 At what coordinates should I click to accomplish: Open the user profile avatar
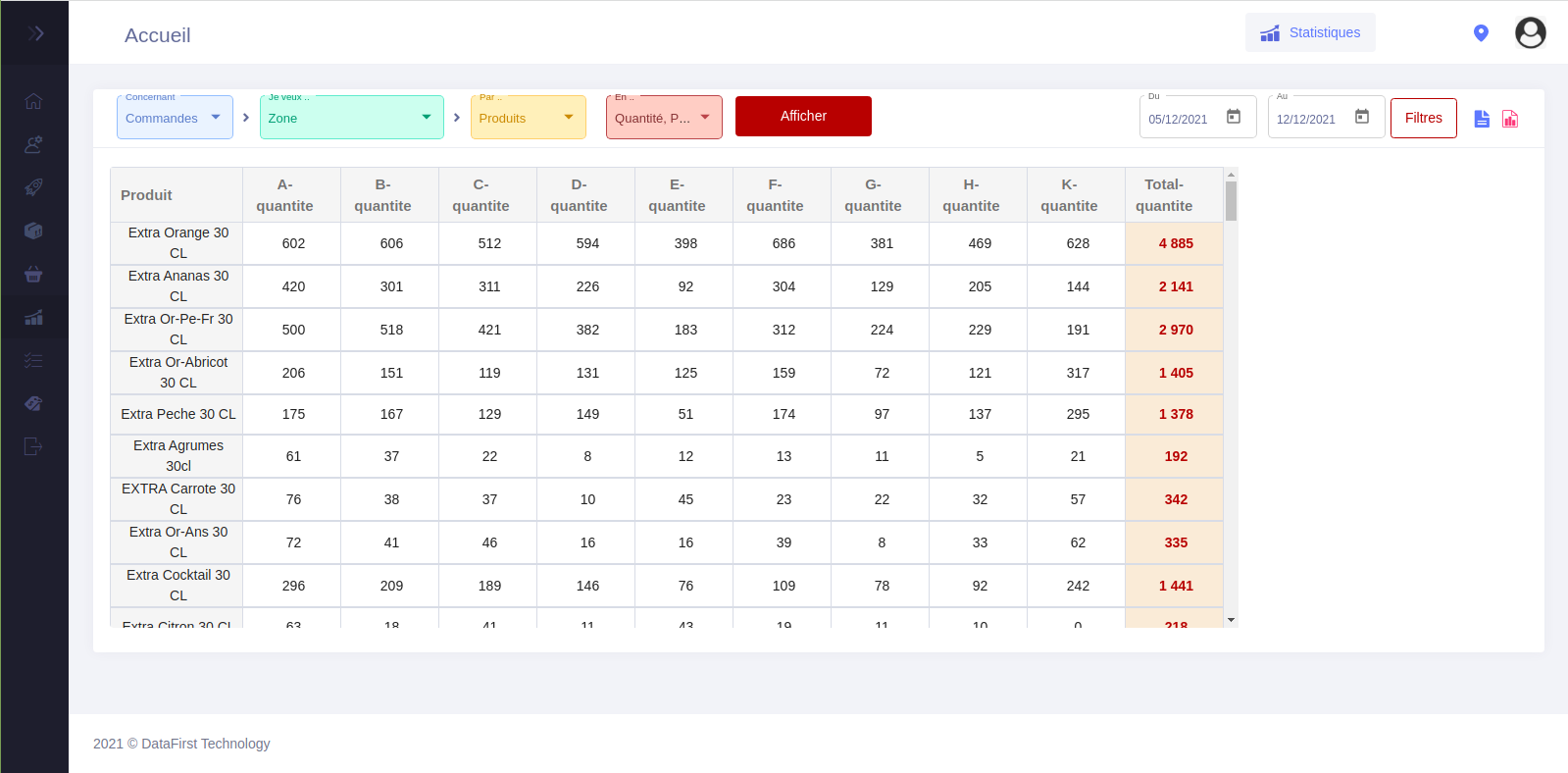(1530, 33)
